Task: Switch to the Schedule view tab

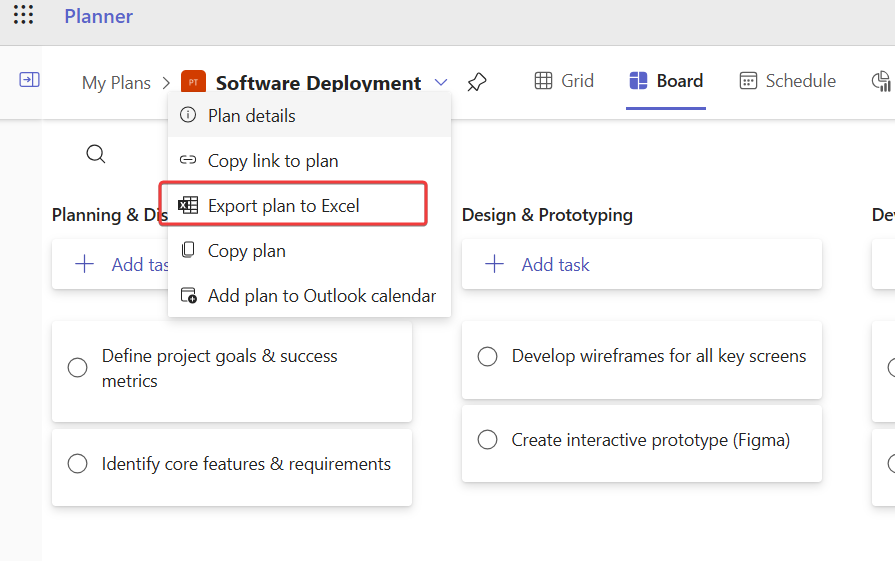Action: [x=787, y=81]
